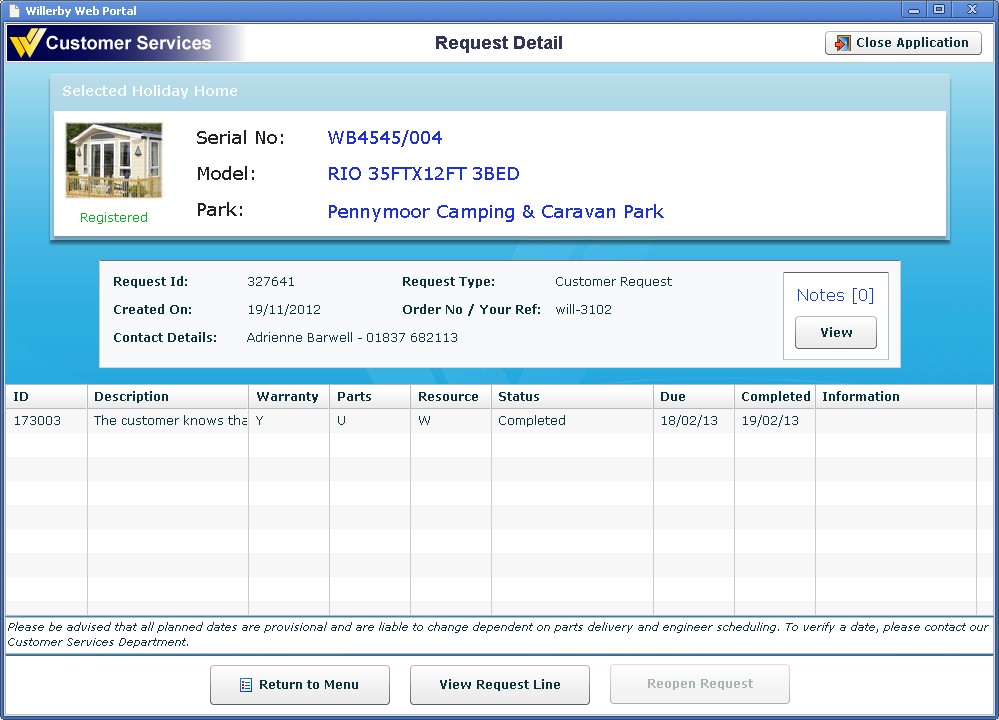The width and height of the screenshot is (999, 720).
Task: Click the serial number WB4545/004
Action: point(384,138)
